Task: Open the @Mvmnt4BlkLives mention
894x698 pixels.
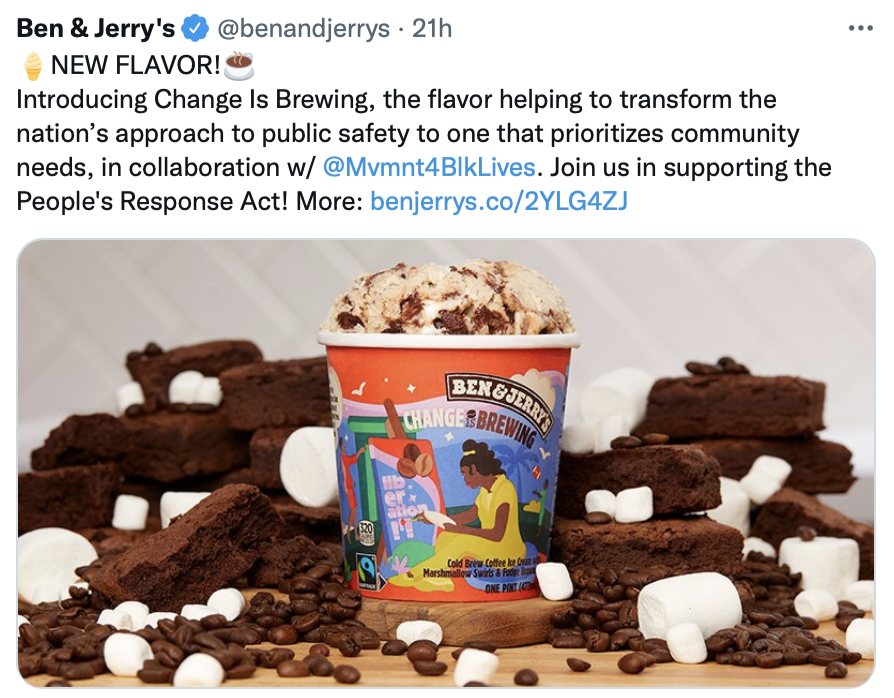Action: [429, 167]
